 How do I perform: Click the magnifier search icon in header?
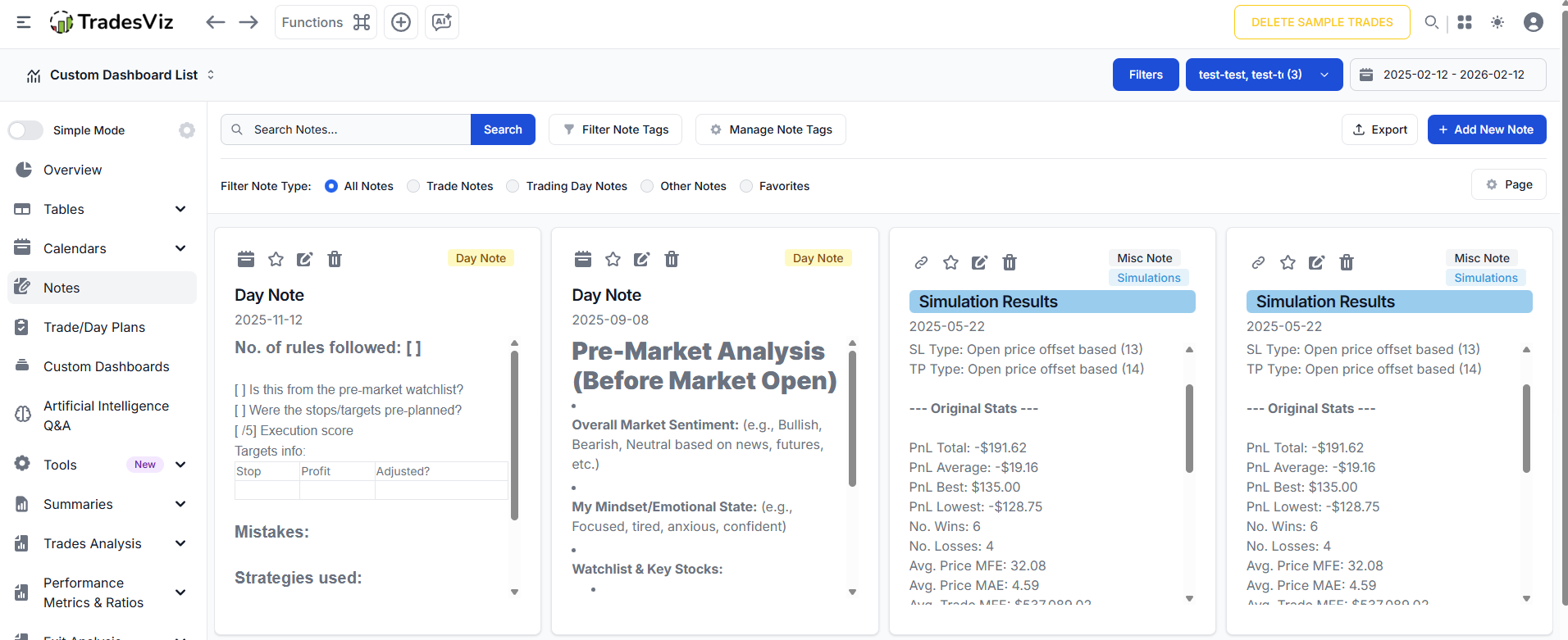pyautogui.click(x=1432, y=22)
